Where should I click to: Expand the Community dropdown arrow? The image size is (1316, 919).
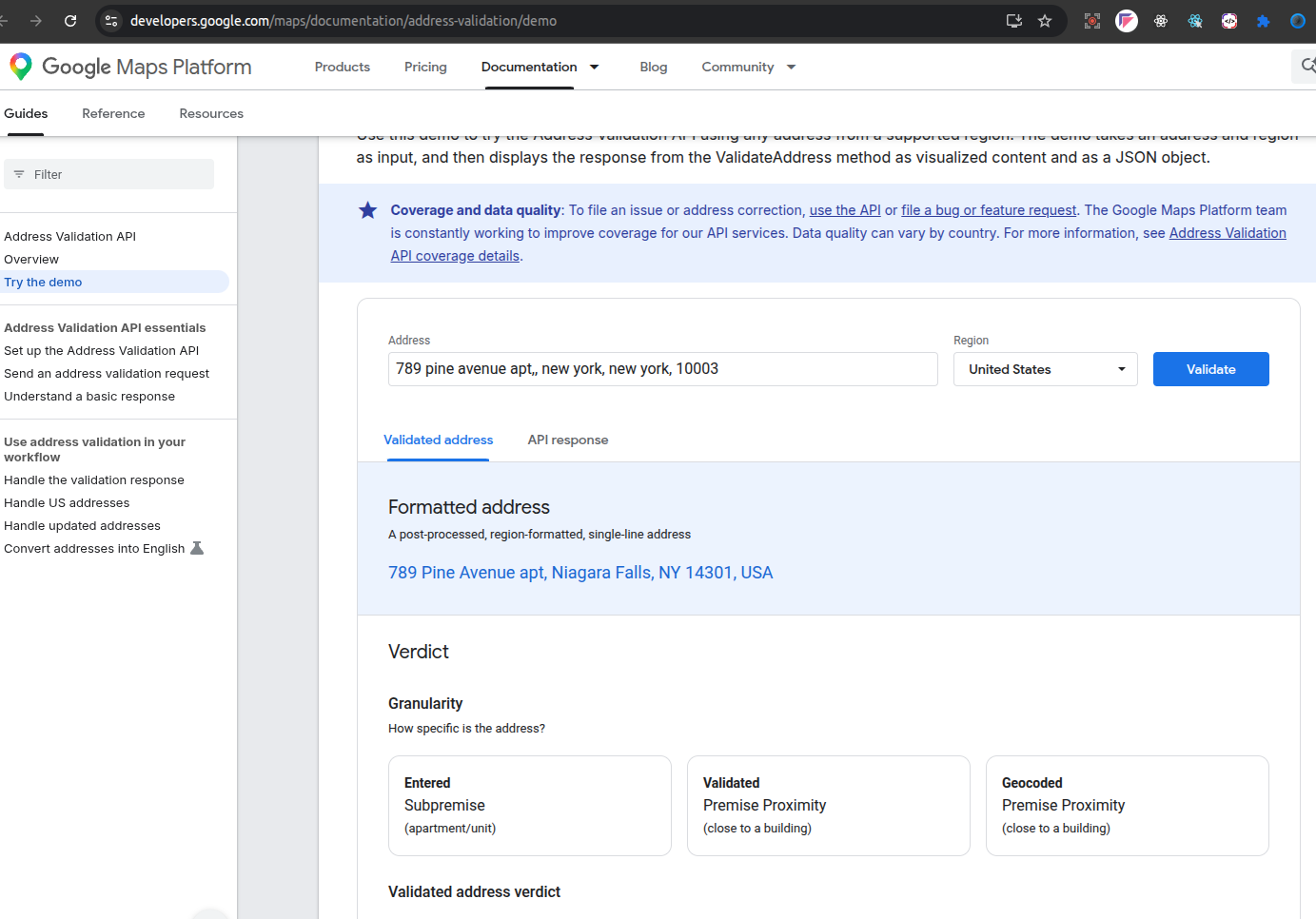point(791,67)
